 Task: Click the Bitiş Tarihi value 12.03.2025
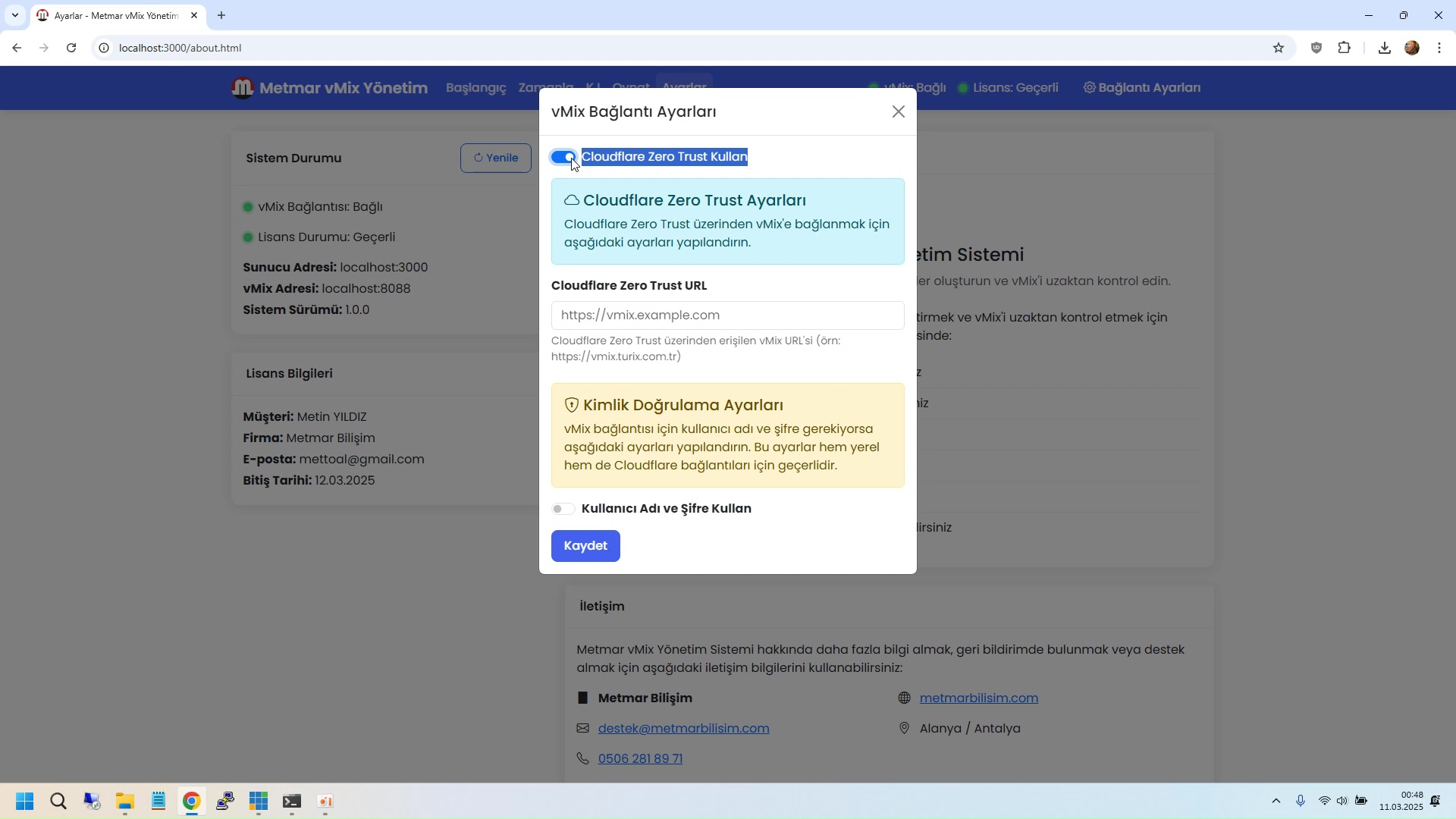click(x=345, y=481)
